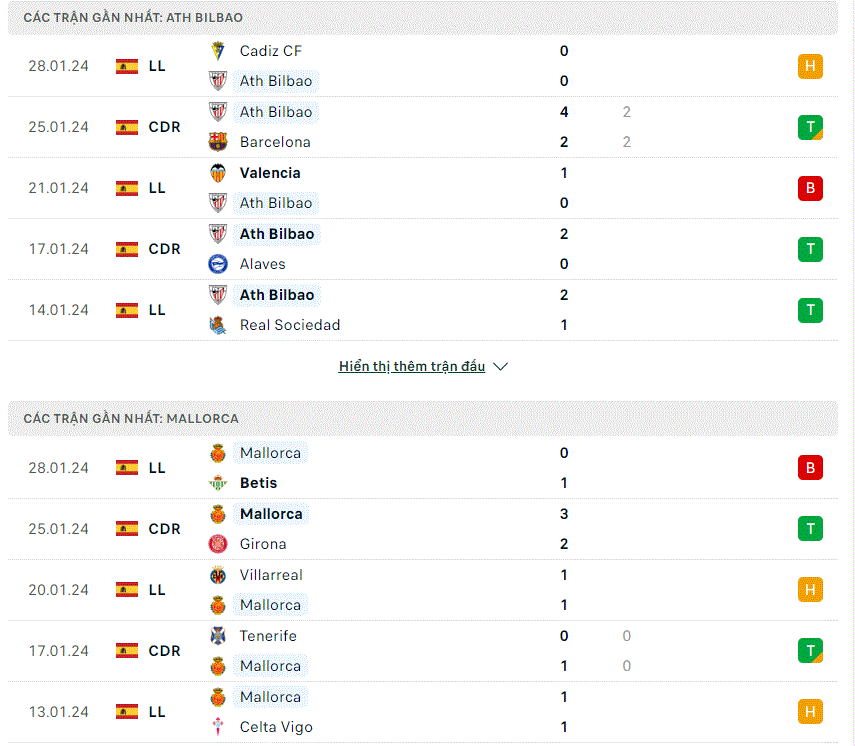The width and height of the screenshot is (855, 746).
Task: Click the red B badge for Valencia match
Action: (x=810, y=188)
